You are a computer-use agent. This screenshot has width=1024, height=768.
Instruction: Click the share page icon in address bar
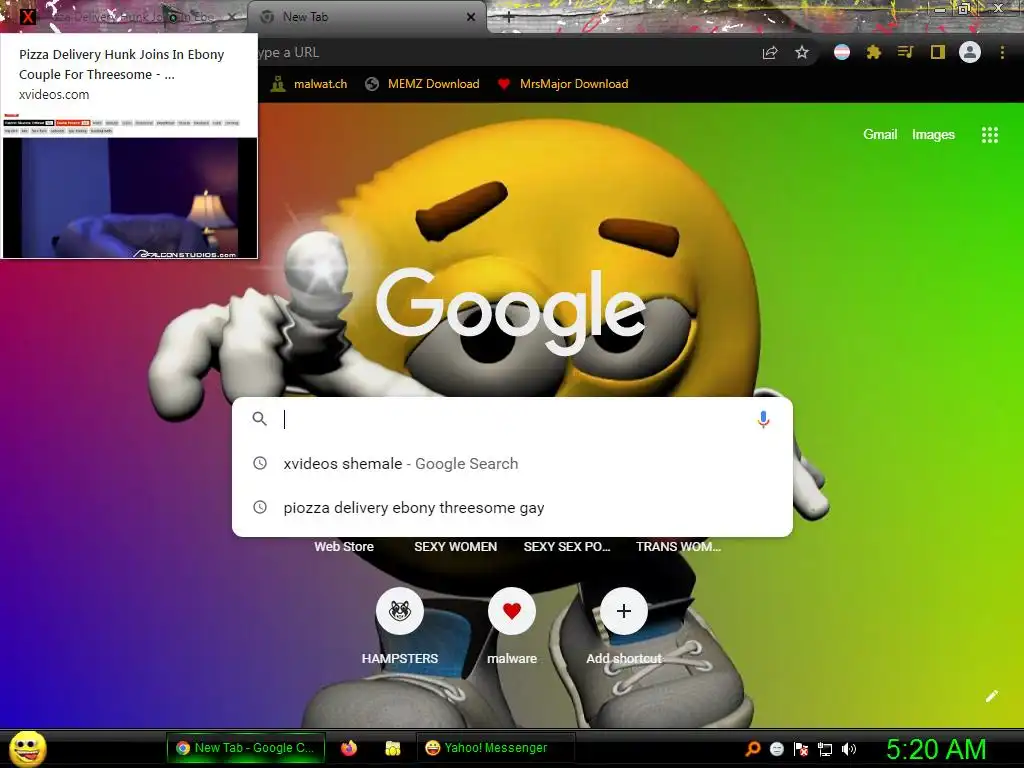[770, 53]
